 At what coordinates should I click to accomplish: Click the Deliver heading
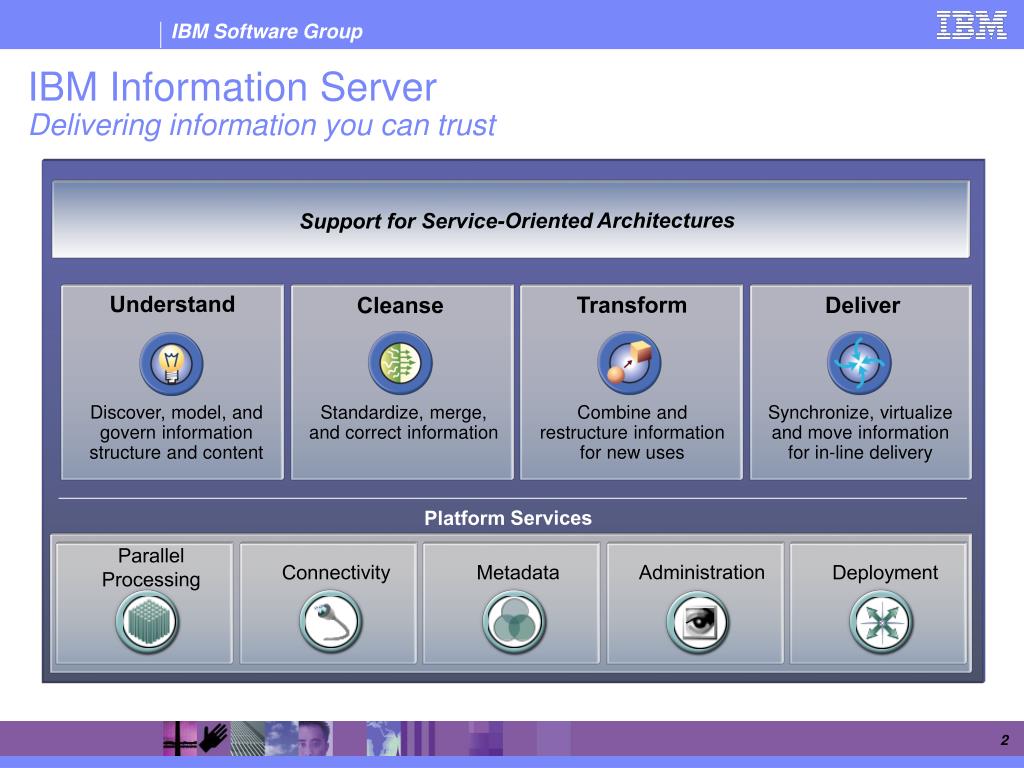point(862,305)
